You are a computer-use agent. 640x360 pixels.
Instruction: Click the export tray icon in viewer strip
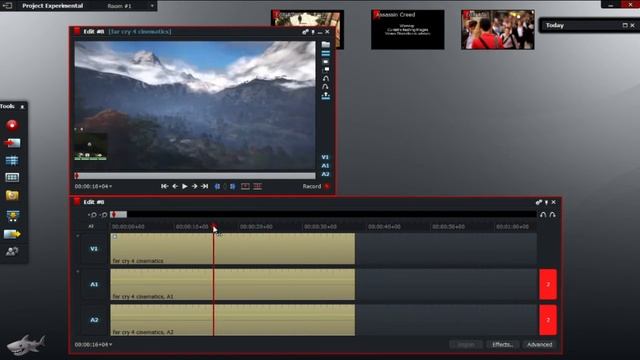[x=326, y=96]
